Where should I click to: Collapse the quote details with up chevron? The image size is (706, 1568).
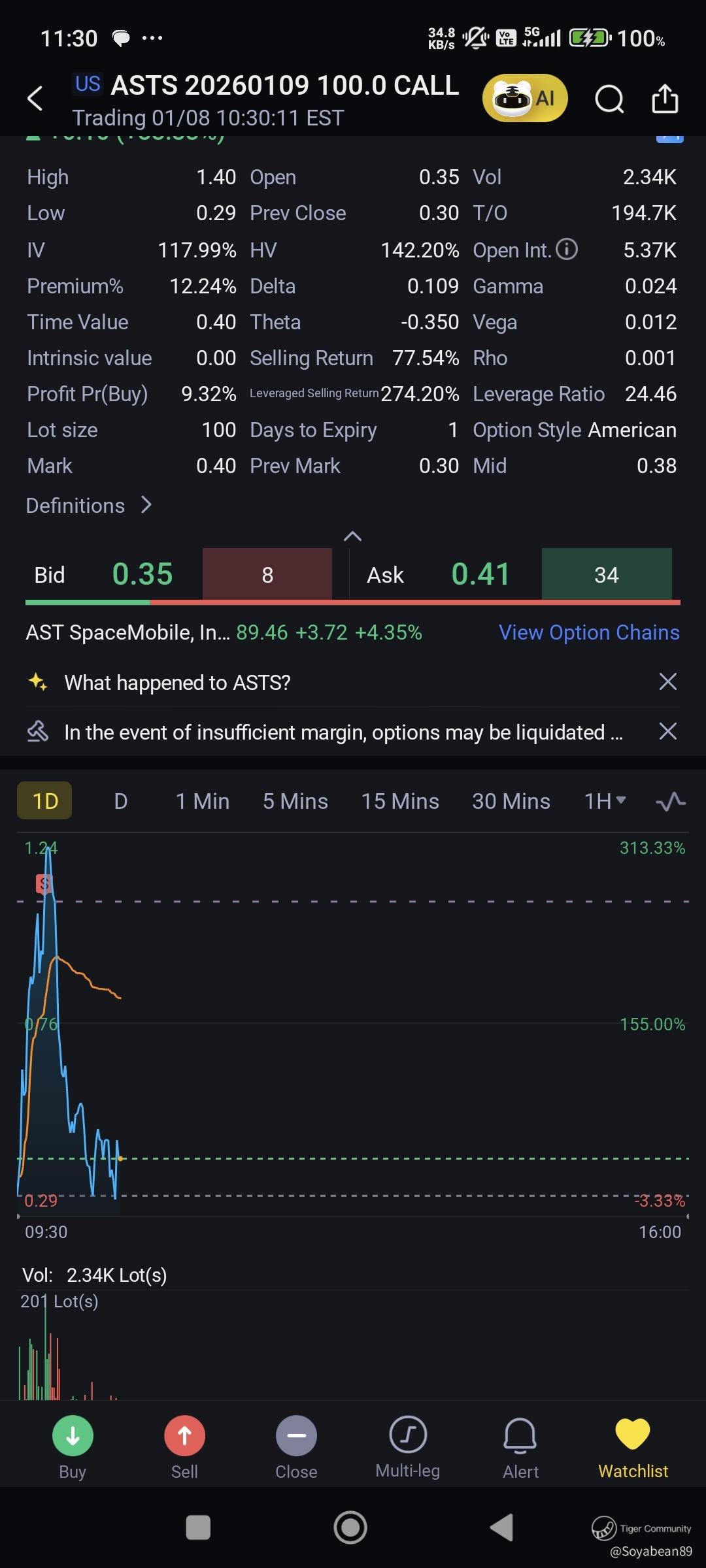(x=352, y=536)
